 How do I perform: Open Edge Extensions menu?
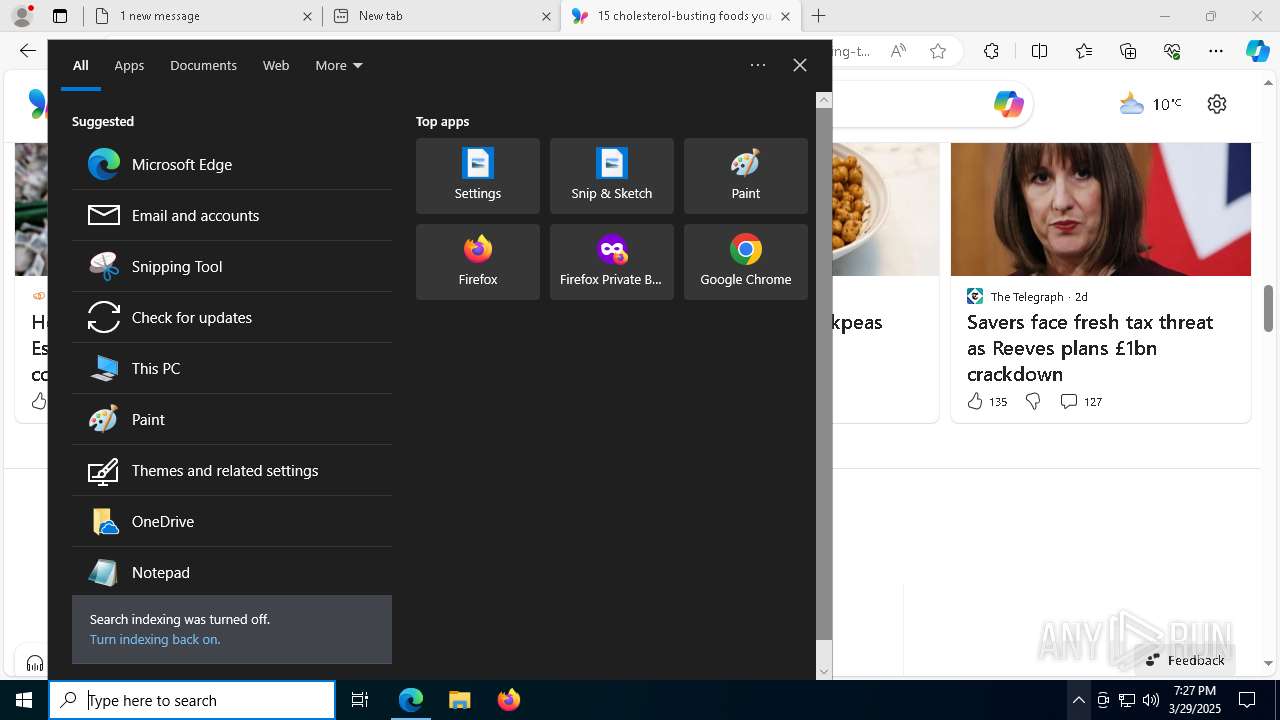click(991, 51)
